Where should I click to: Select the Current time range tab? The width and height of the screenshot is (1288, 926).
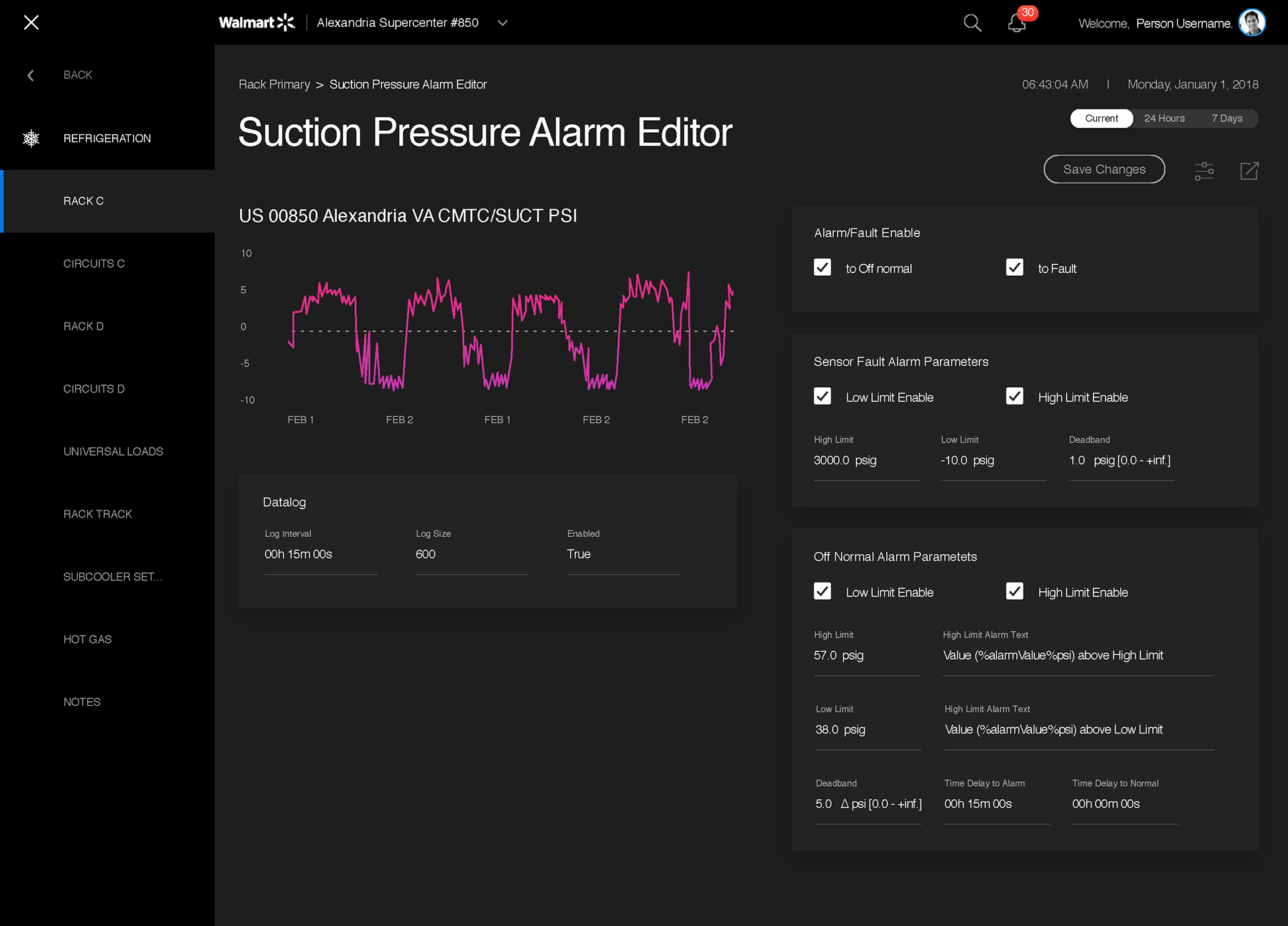1102,118
